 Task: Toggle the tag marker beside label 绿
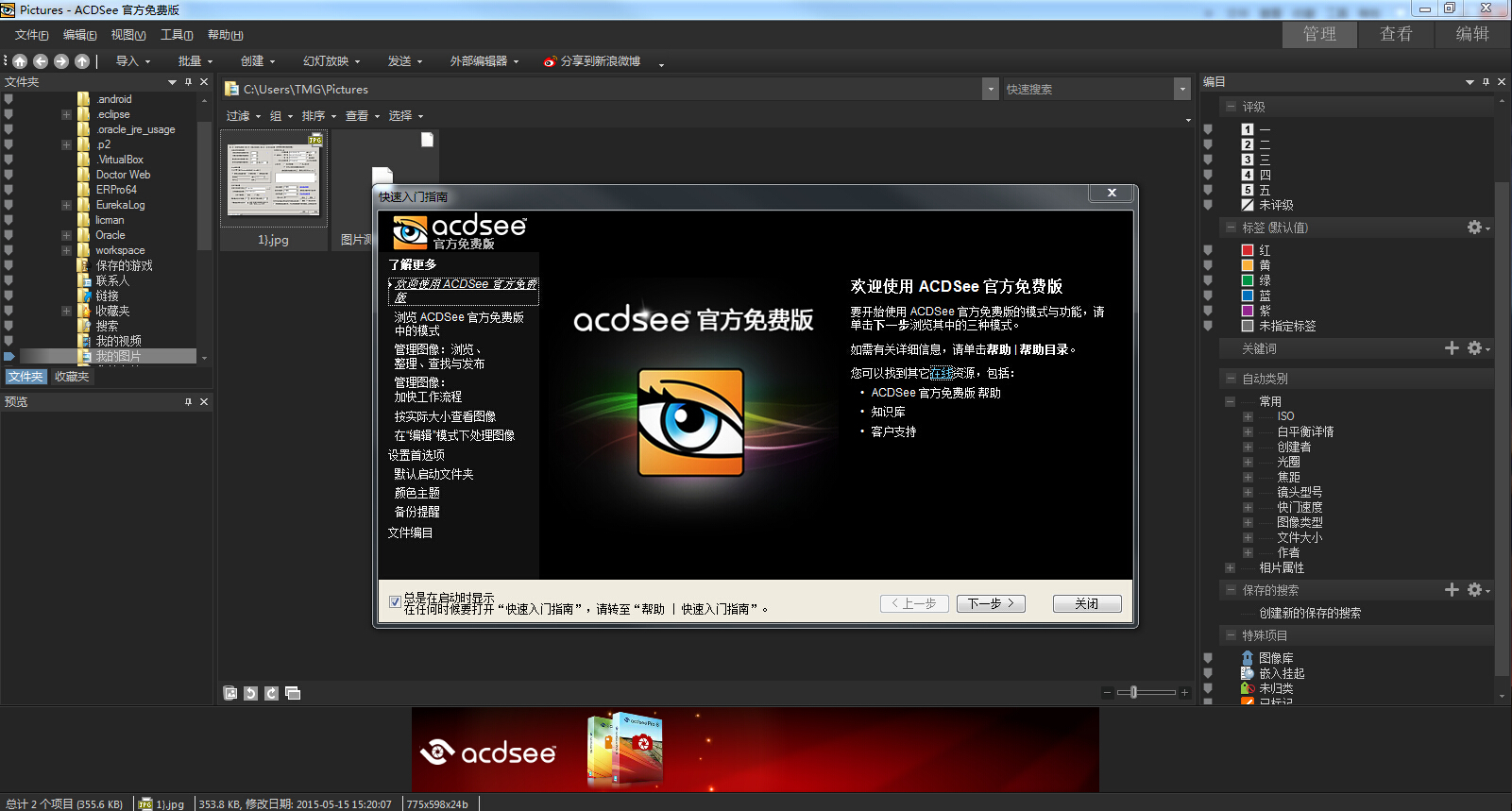coord(1208,280)
